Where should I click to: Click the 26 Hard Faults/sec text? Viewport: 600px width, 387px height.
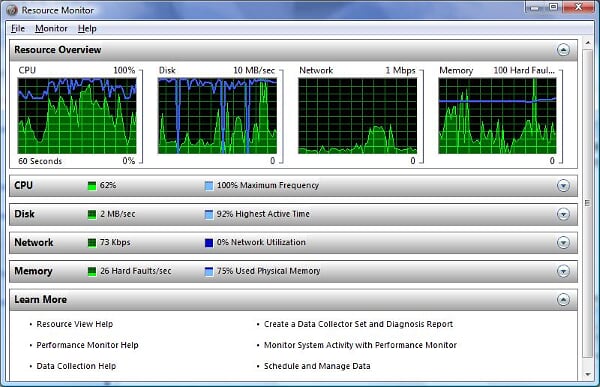tap(135, 271)
